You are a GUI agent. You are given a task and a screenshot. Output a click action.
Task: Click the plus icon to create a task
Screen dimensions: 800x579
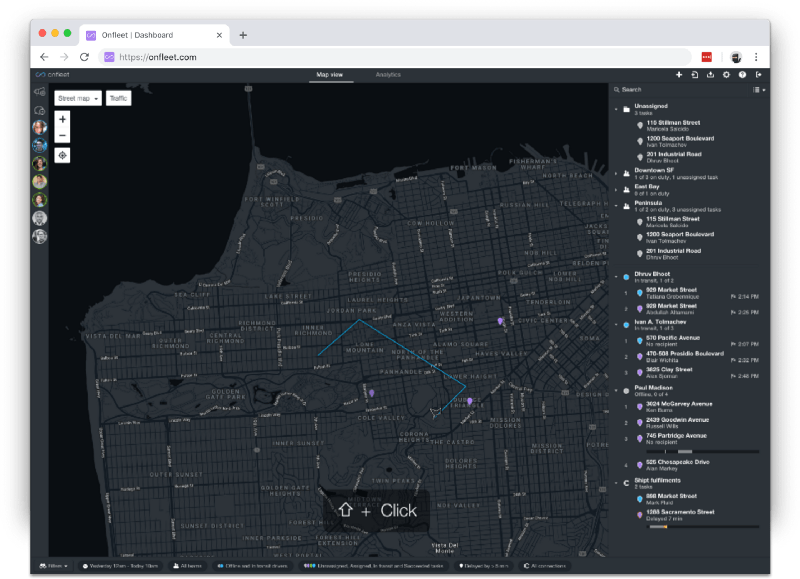(x=679, y=75)
